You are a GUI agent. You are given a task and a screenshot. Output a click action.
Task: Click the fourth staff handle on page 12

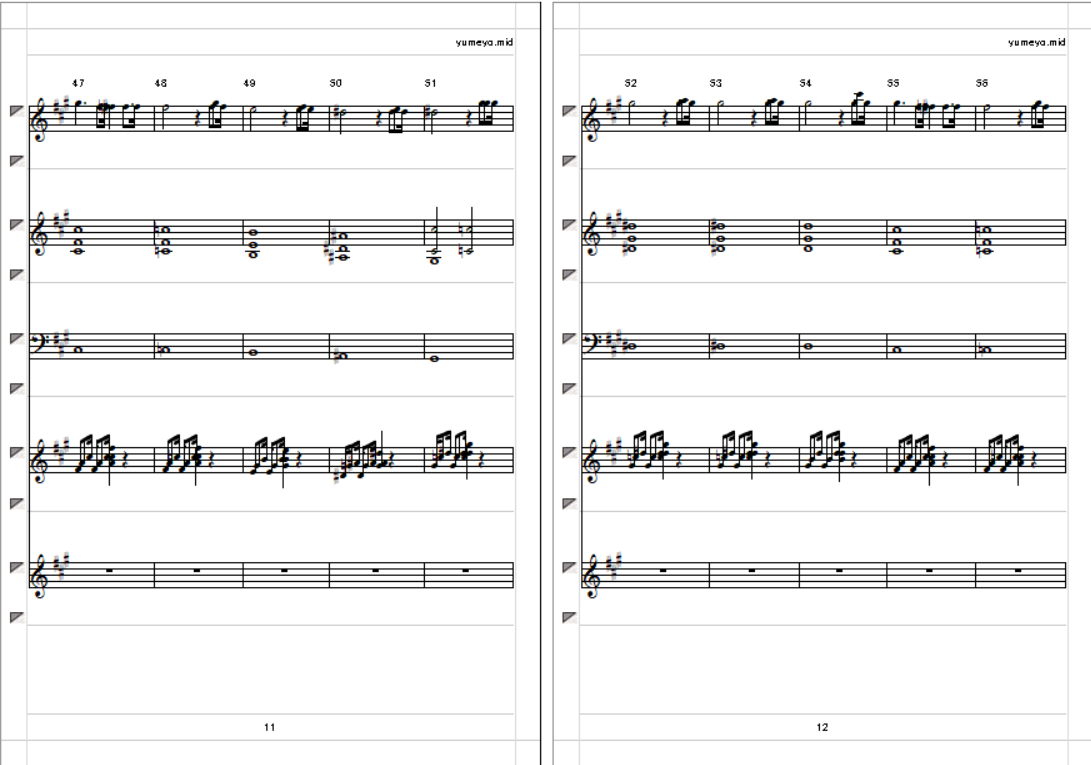(569, 452)
